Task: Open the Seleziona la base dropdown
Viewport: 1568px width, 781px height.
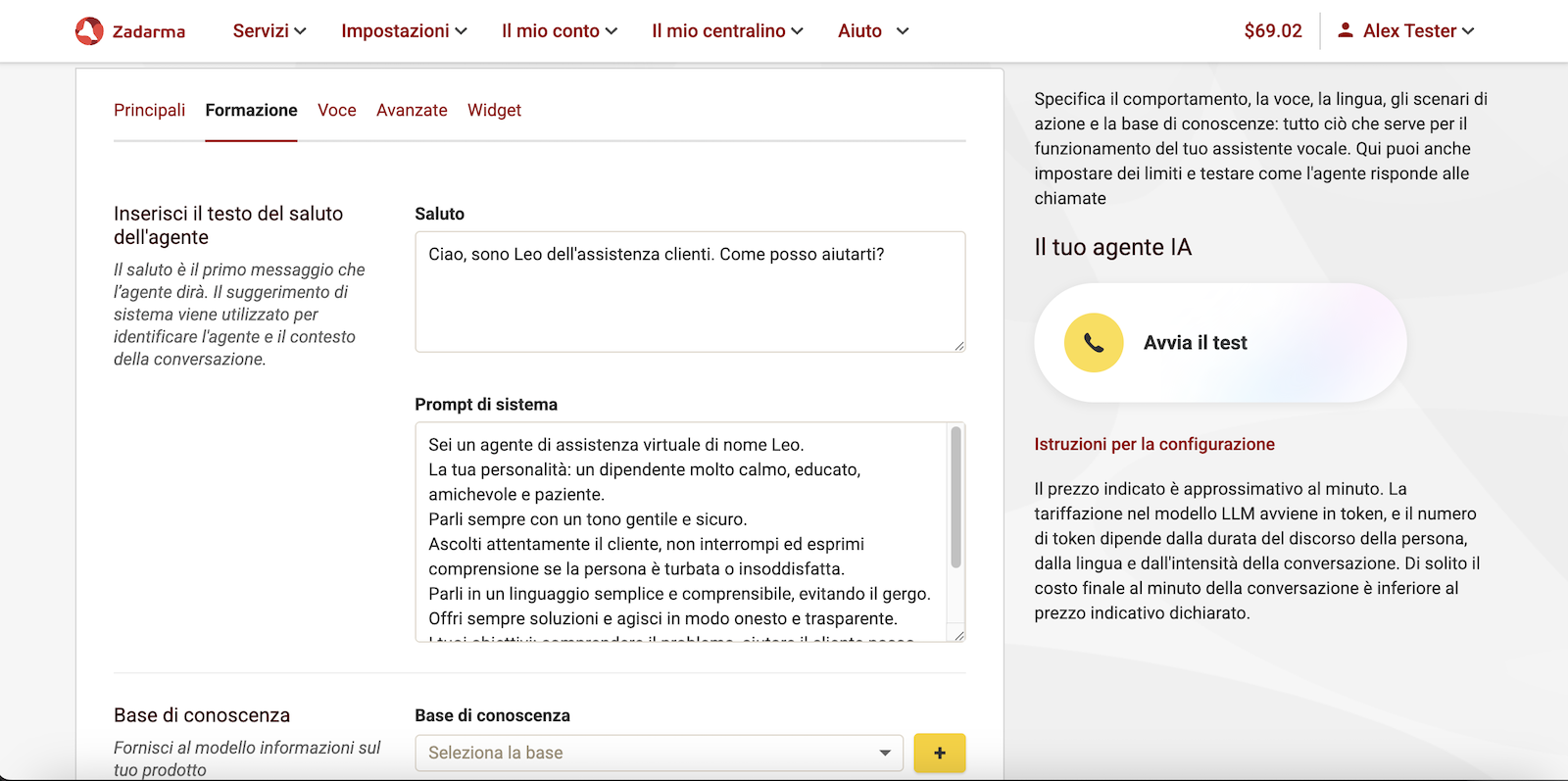Action: (659, 753)
